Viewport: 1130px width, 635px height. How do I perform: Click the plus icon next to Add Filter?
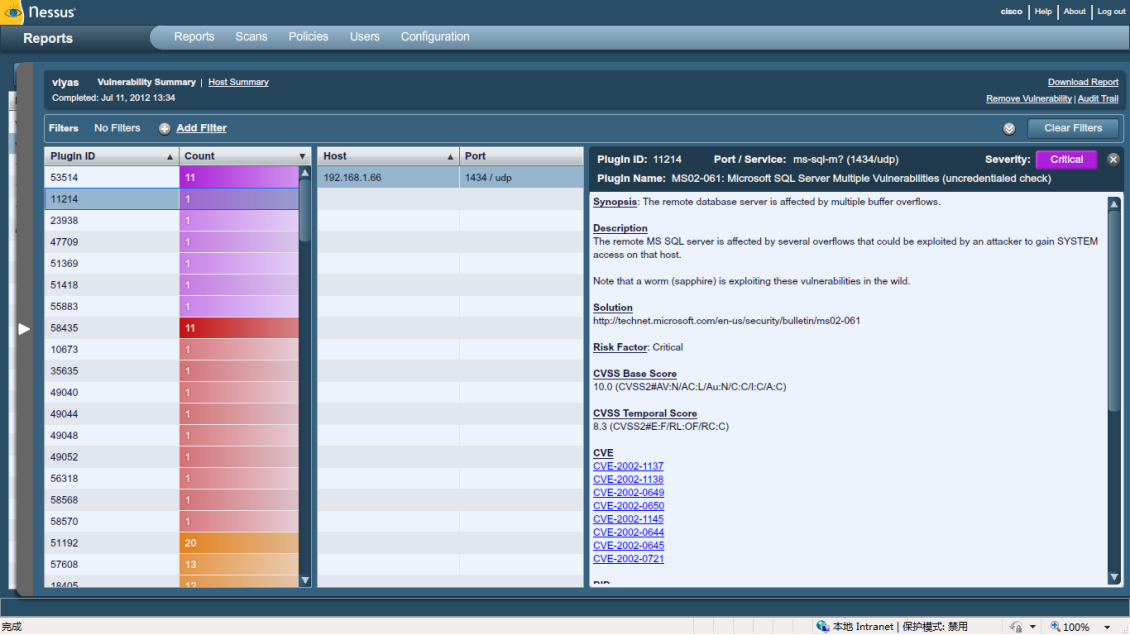(164, 128)
